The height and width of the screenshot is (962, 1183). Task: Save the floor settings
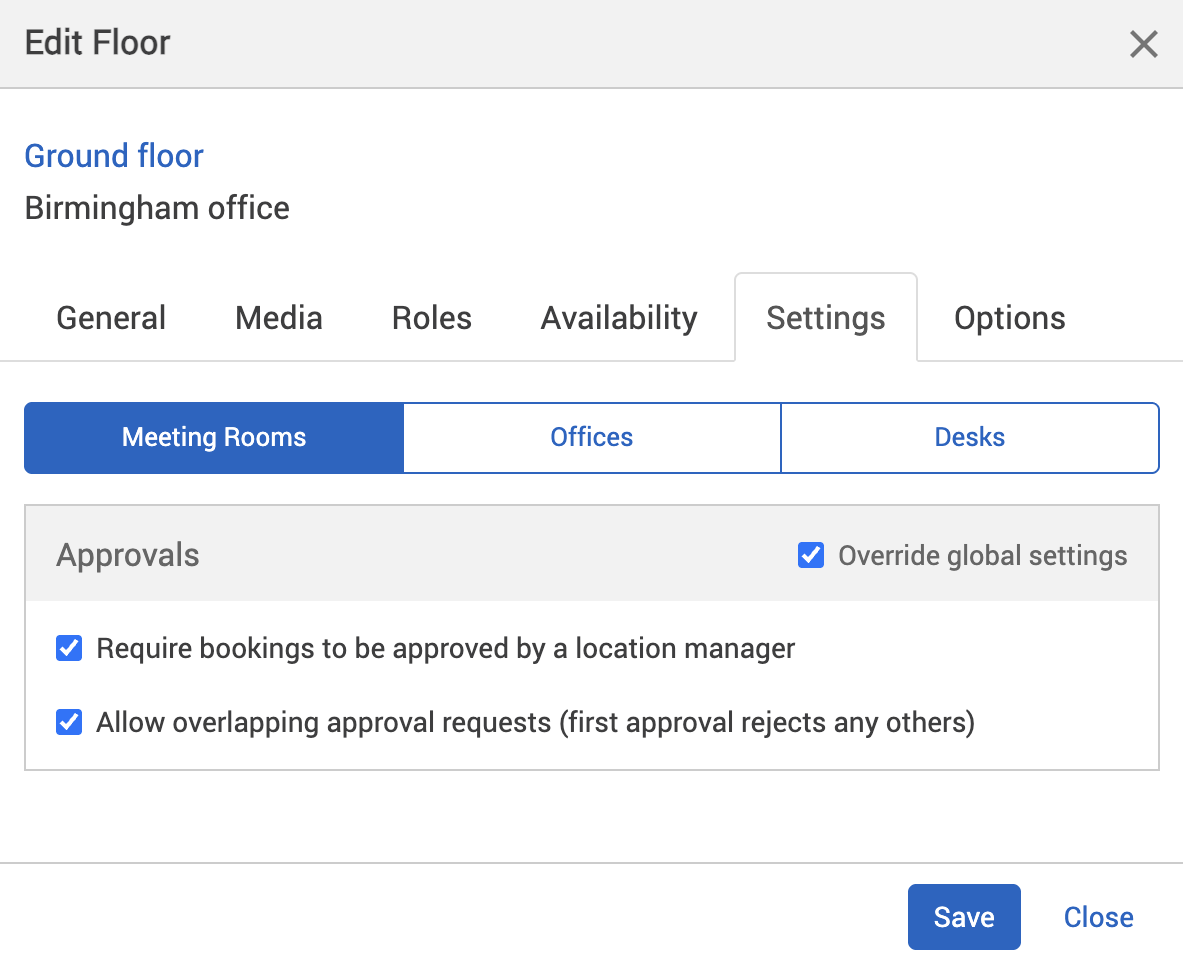tap(963, 916)
